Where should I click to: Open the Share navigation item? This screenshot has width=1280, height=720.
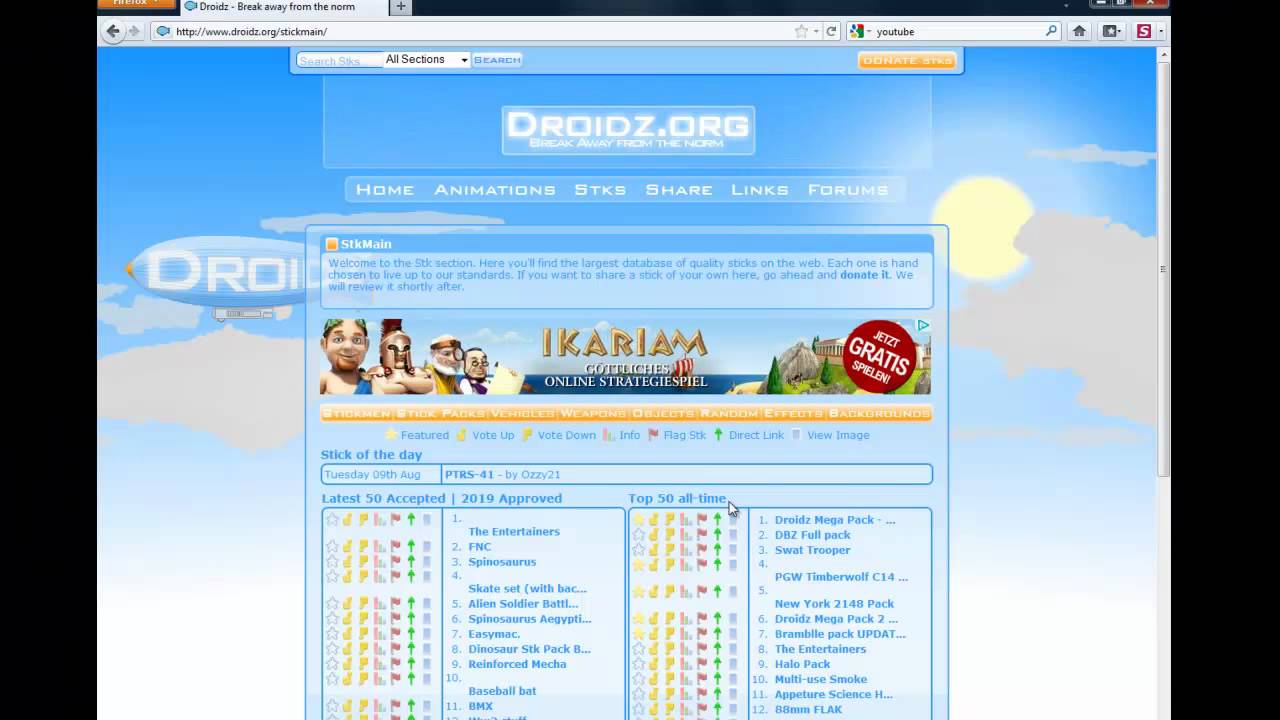[679, 190]
